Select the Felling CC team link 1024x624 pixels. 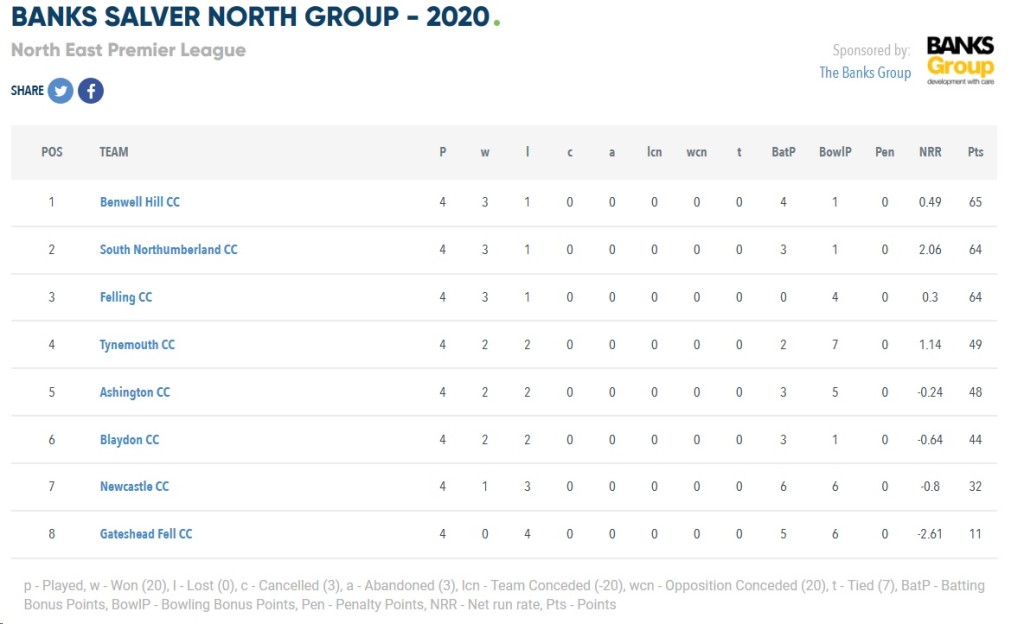126,298
